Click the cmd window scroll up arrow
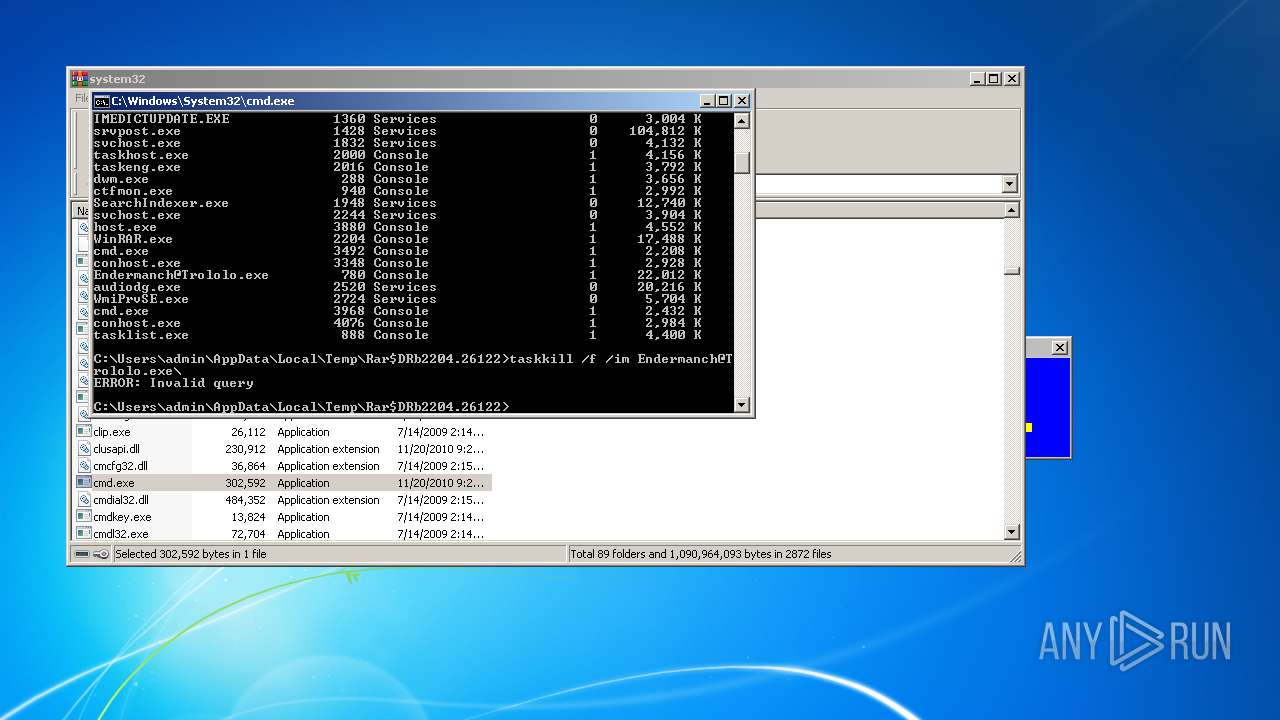The width and height of the screenshot is (1280, 720). (741, 121)
